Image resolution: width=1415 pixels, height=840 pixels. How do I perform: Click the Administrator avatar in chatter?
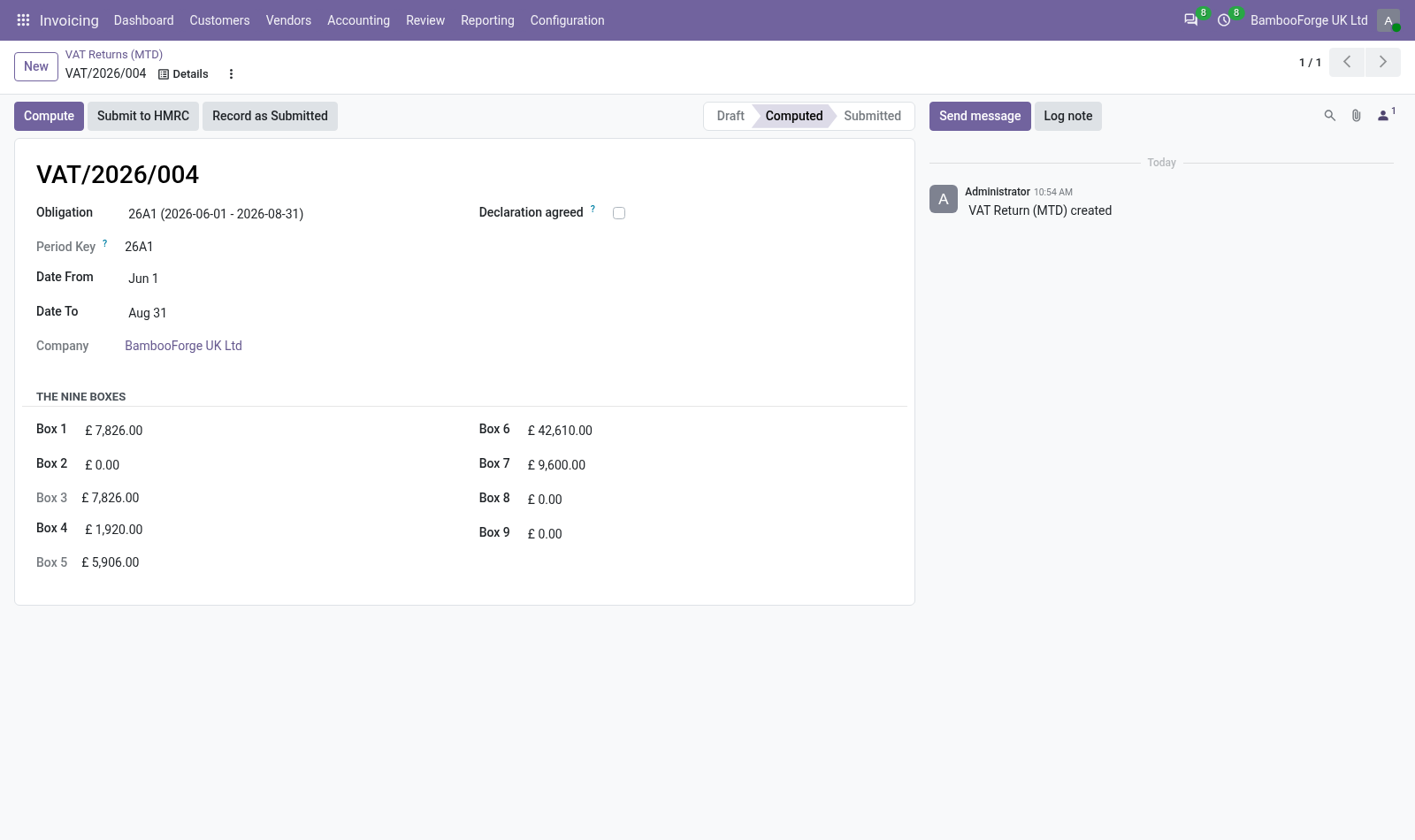[x=944, y=199]
